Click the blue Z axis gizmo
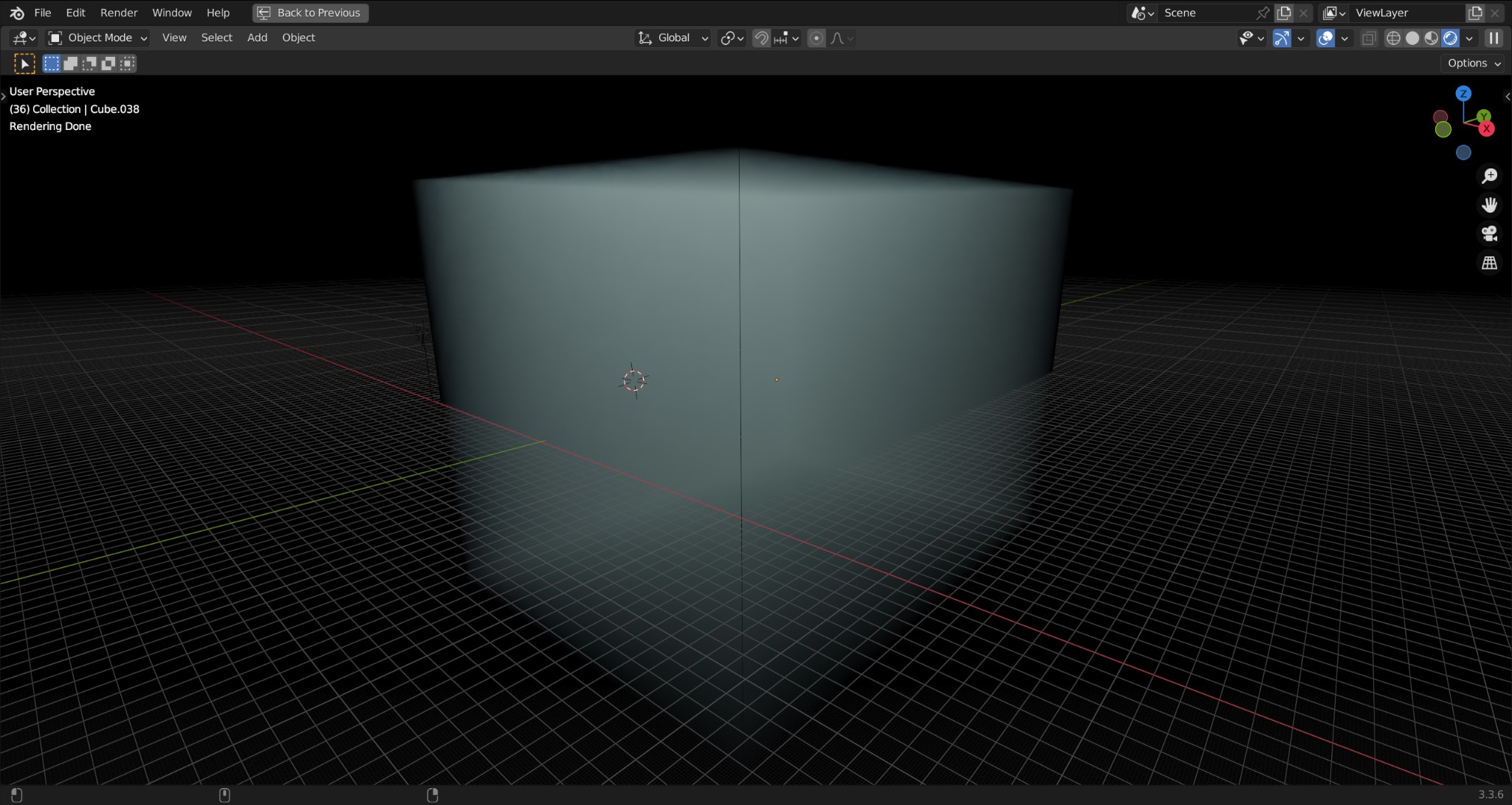The image size is (1512, 805). [1463, 94]
